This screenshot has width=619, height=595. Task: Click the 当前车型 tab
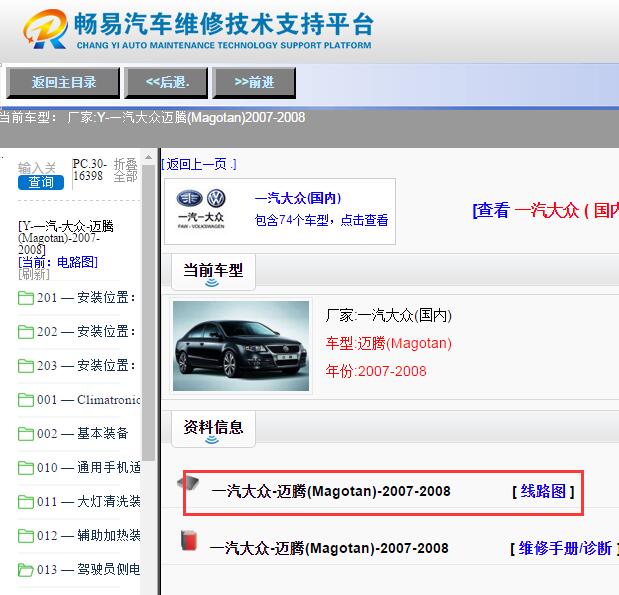coord(213,272)
